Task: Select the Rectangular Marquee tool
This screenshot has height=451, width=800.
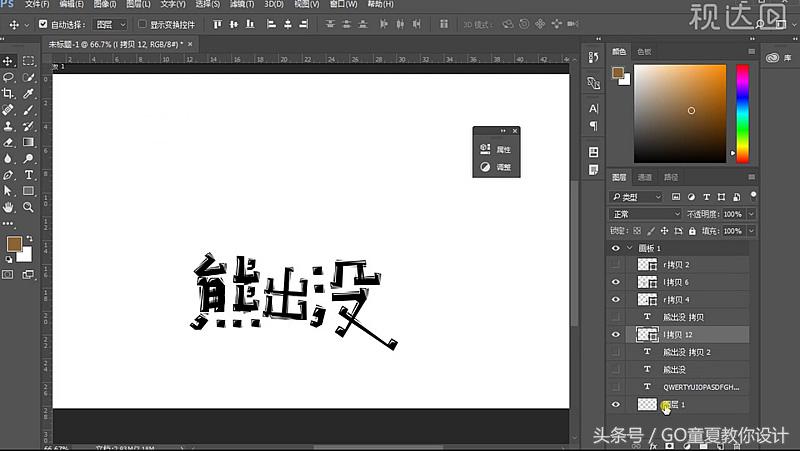Action: [x=29, y=61]
